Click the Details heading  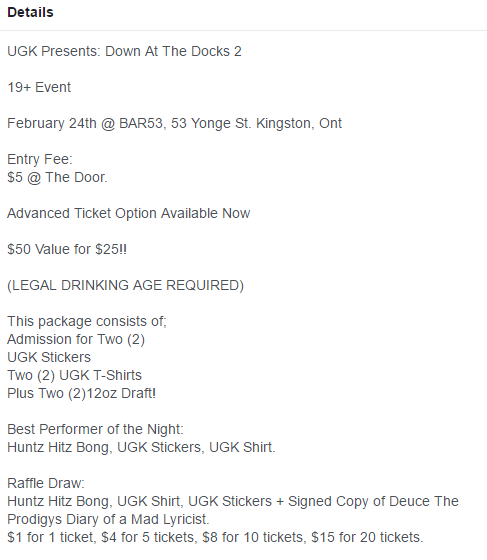click(30, 12)
